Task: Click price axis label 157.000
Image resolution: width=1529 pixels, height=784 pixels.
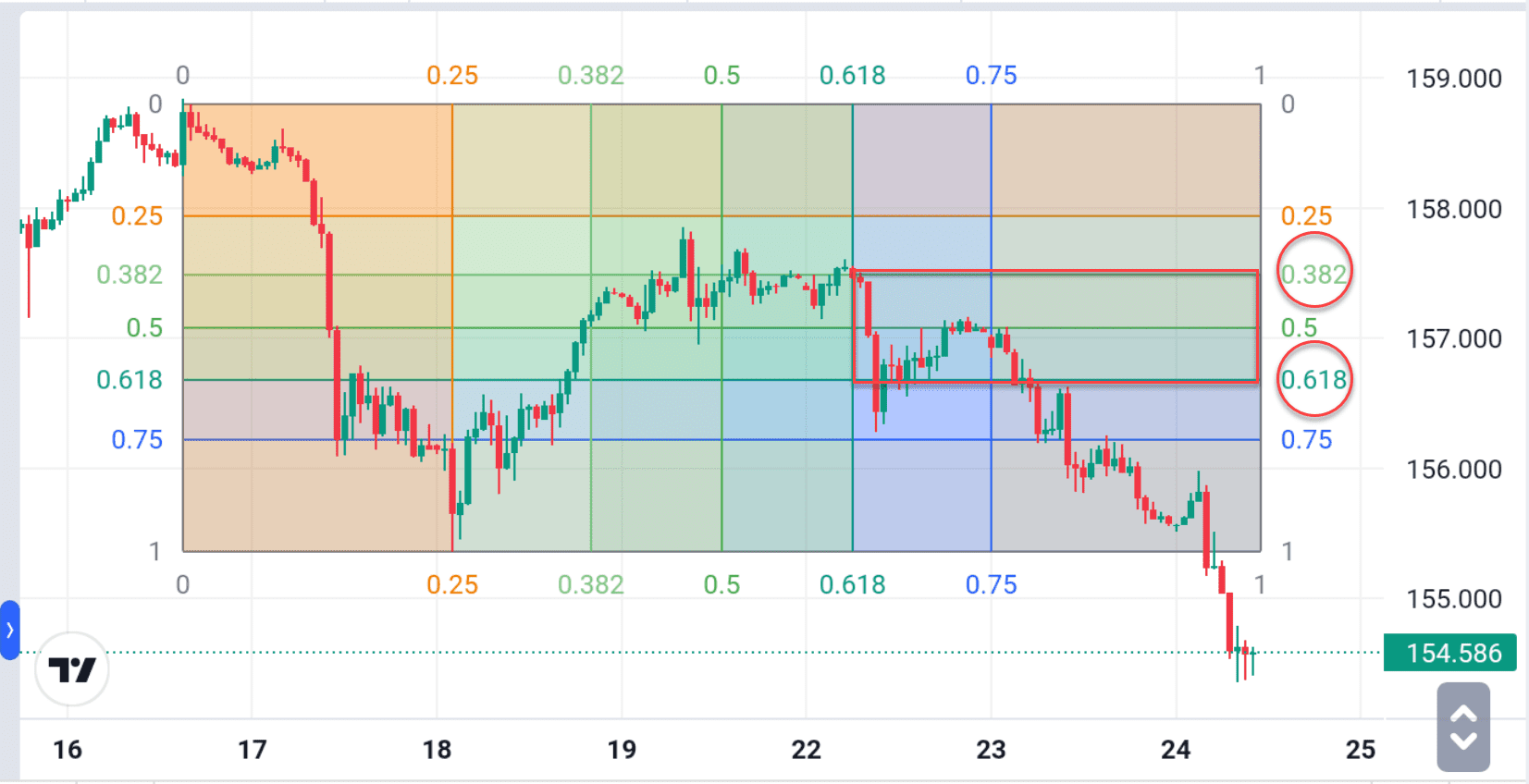Action: 1454,338
